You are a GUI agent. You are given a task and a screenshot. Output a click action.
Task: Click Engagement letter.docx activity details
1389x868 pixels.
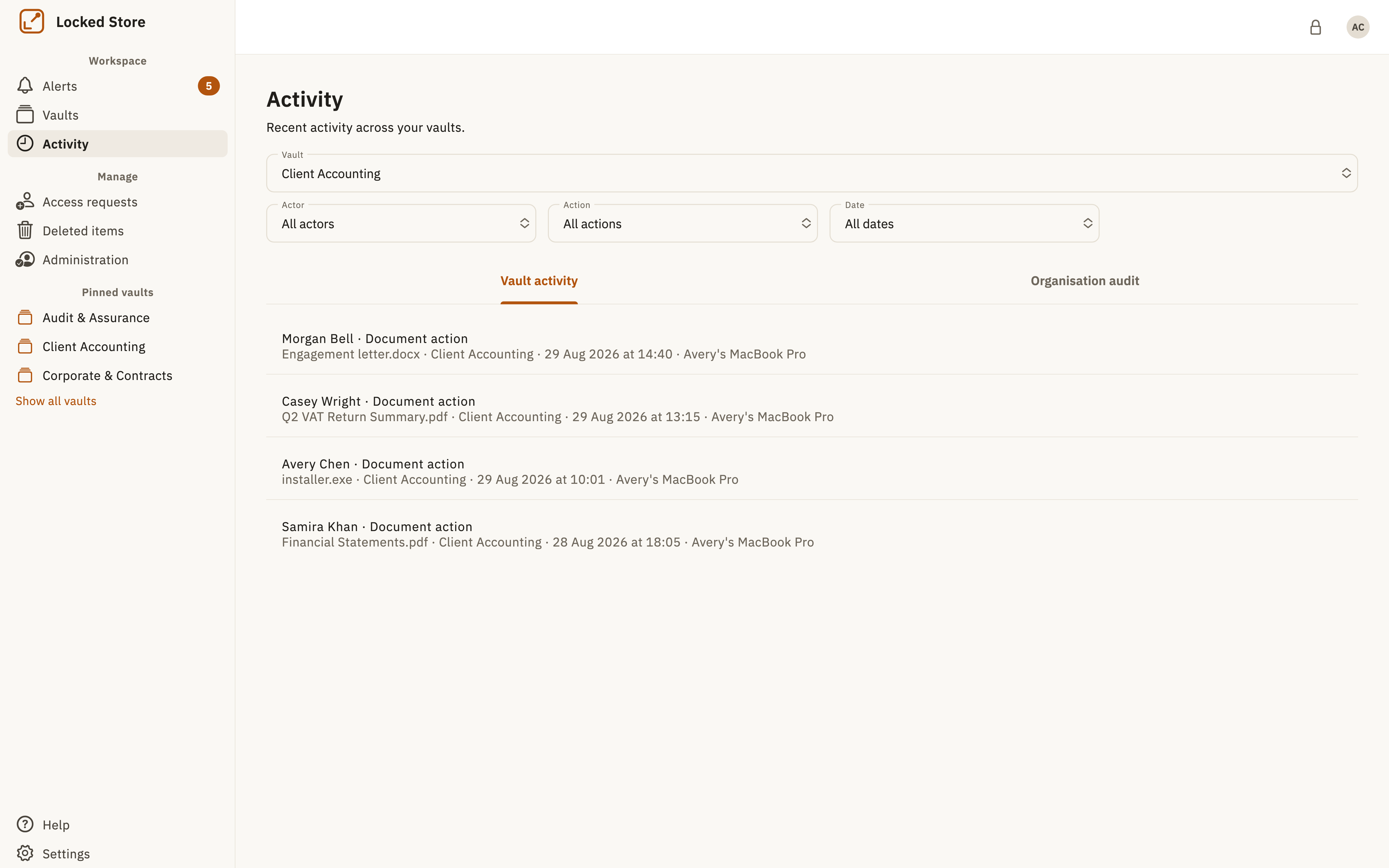click(x=544, y=354)
